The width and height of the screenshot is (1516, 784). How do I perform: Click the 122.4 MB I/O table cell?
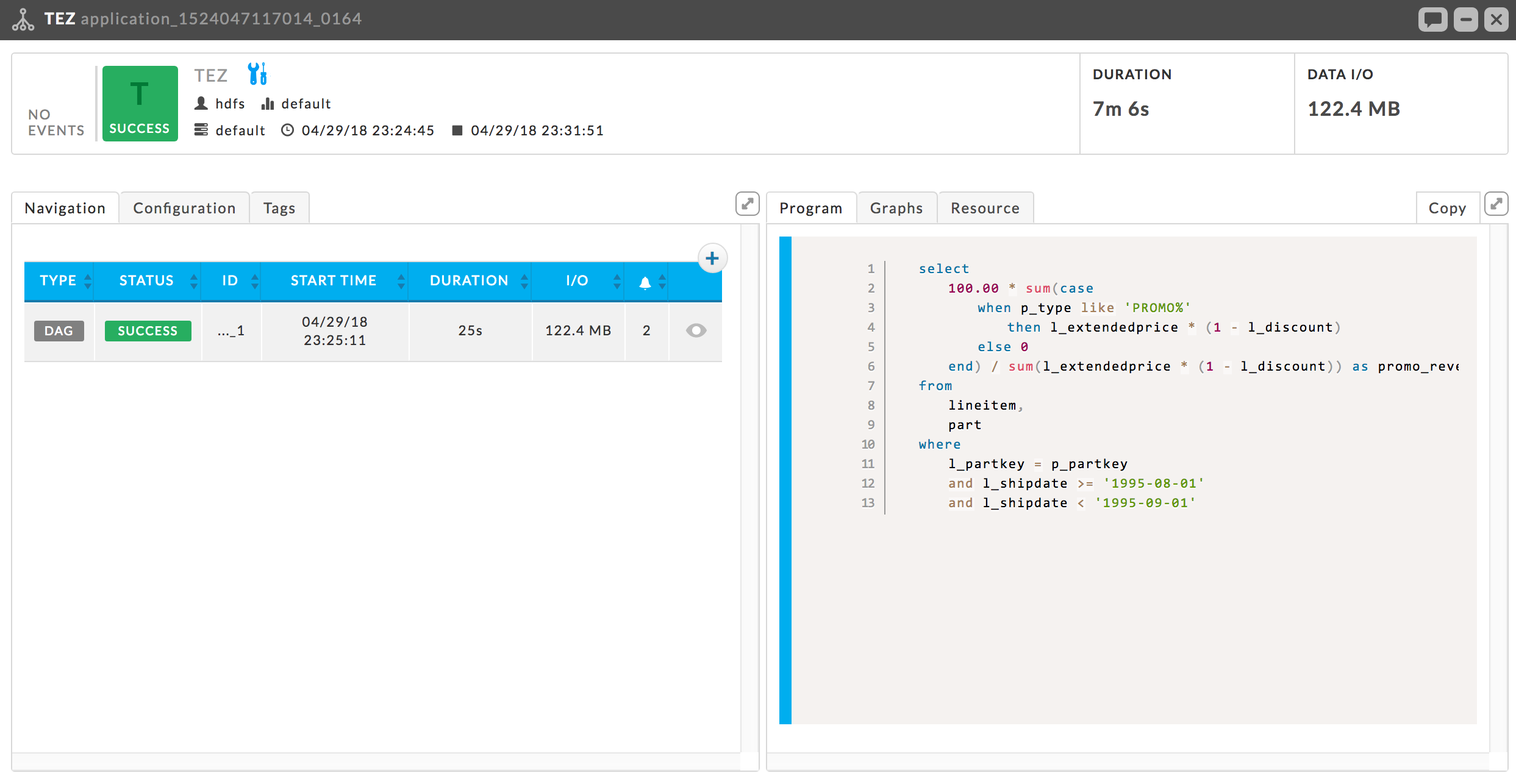[578, 331]
